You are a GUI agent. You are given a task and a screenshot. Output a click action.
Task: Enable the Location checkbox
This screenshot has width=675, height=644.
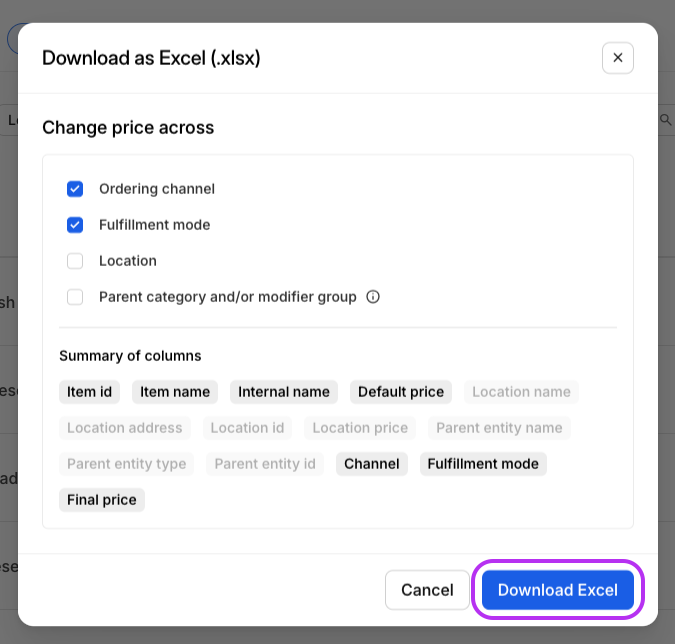[x=75, y=261]
